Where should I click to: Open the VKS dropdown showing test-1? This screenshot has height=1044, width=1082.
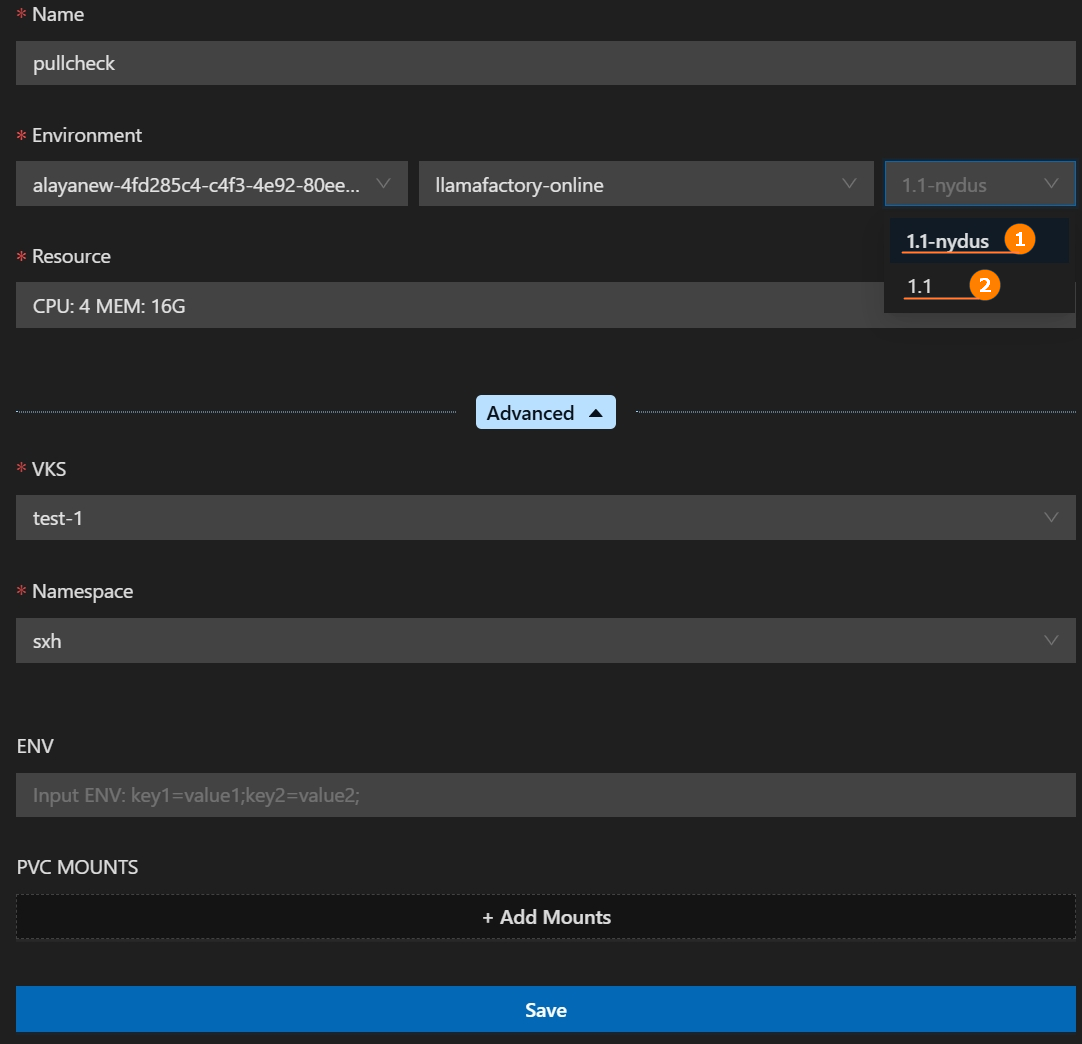(x=545, y=518)
